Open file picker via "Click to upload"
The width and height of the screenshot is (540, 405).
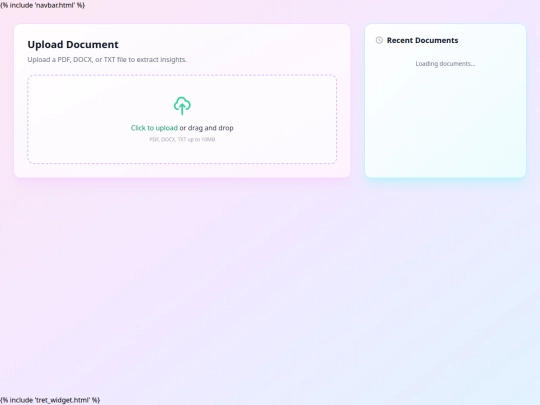(x=154, y=128)
